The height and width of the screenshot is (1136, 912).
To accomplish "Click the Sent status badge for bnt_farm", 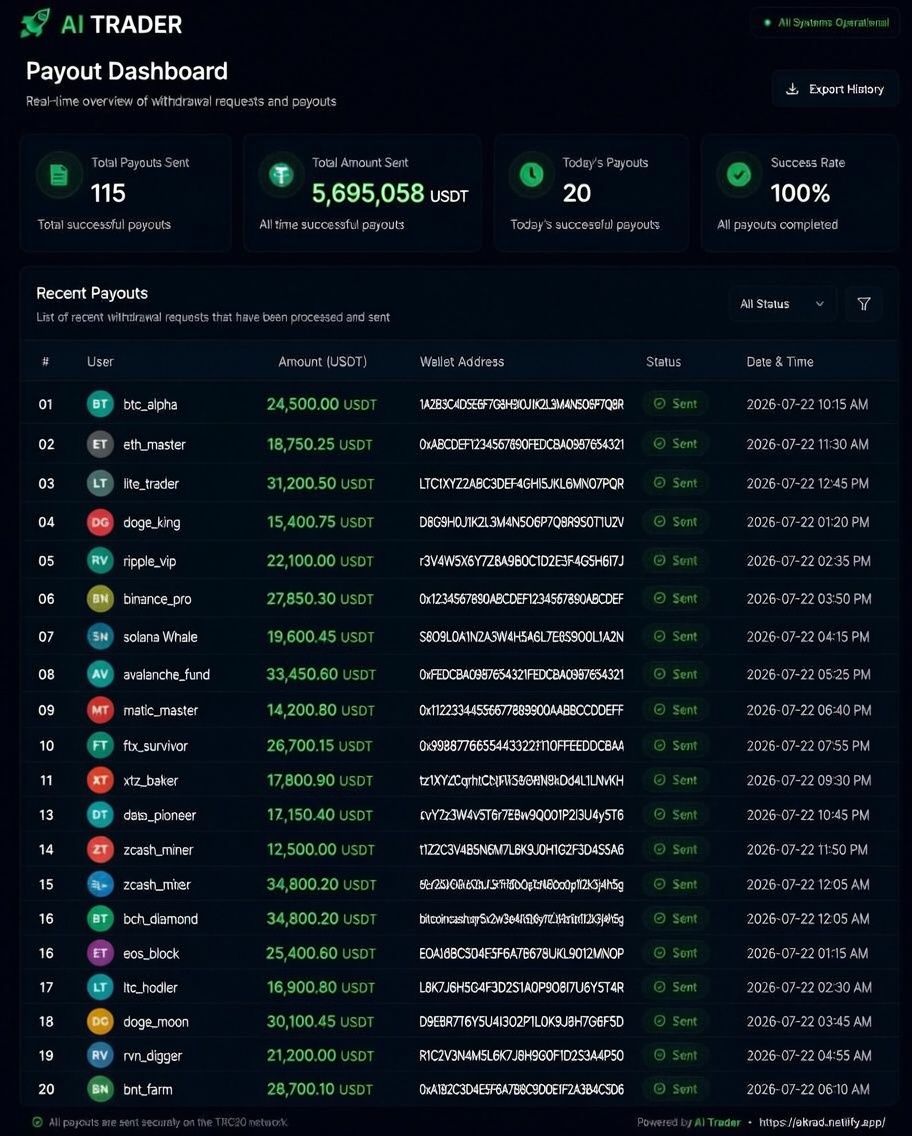I will point(675,1088).
